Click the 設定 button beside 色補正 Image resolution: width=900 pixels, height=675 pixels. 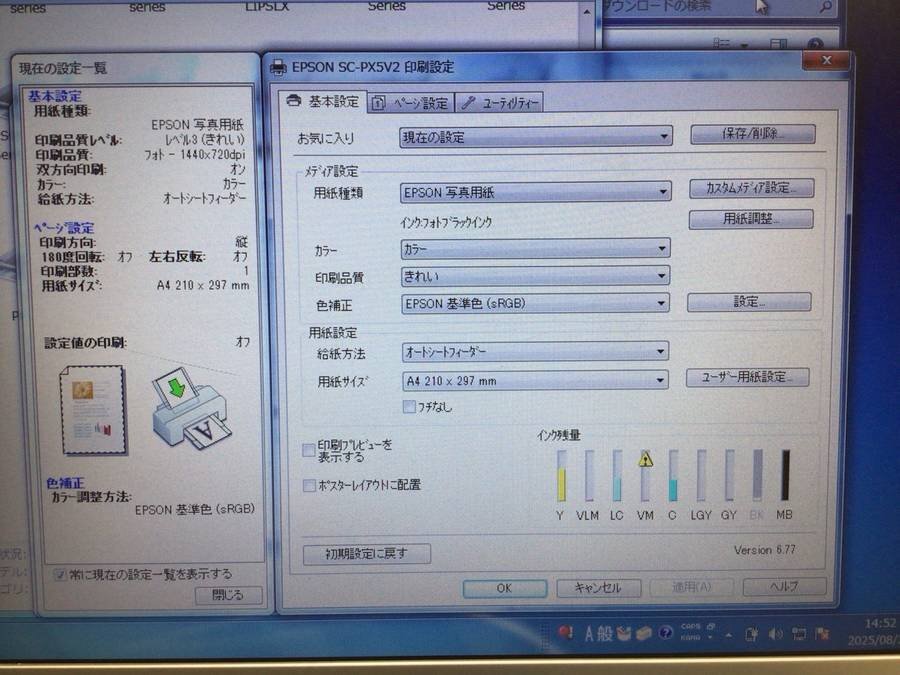pos(749,302)
